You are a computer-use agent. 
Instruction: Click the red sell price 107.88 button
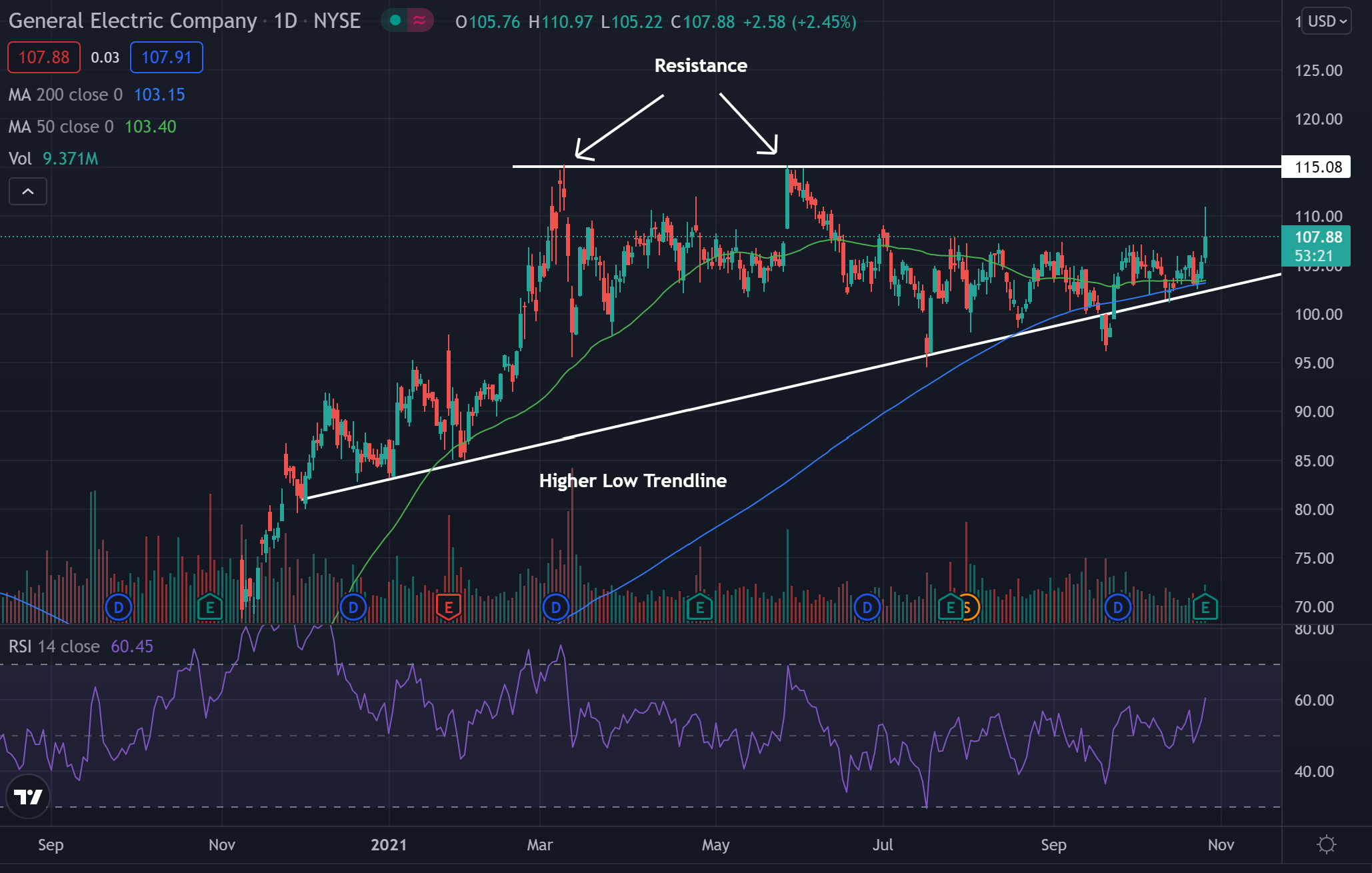tap(44, 57)
